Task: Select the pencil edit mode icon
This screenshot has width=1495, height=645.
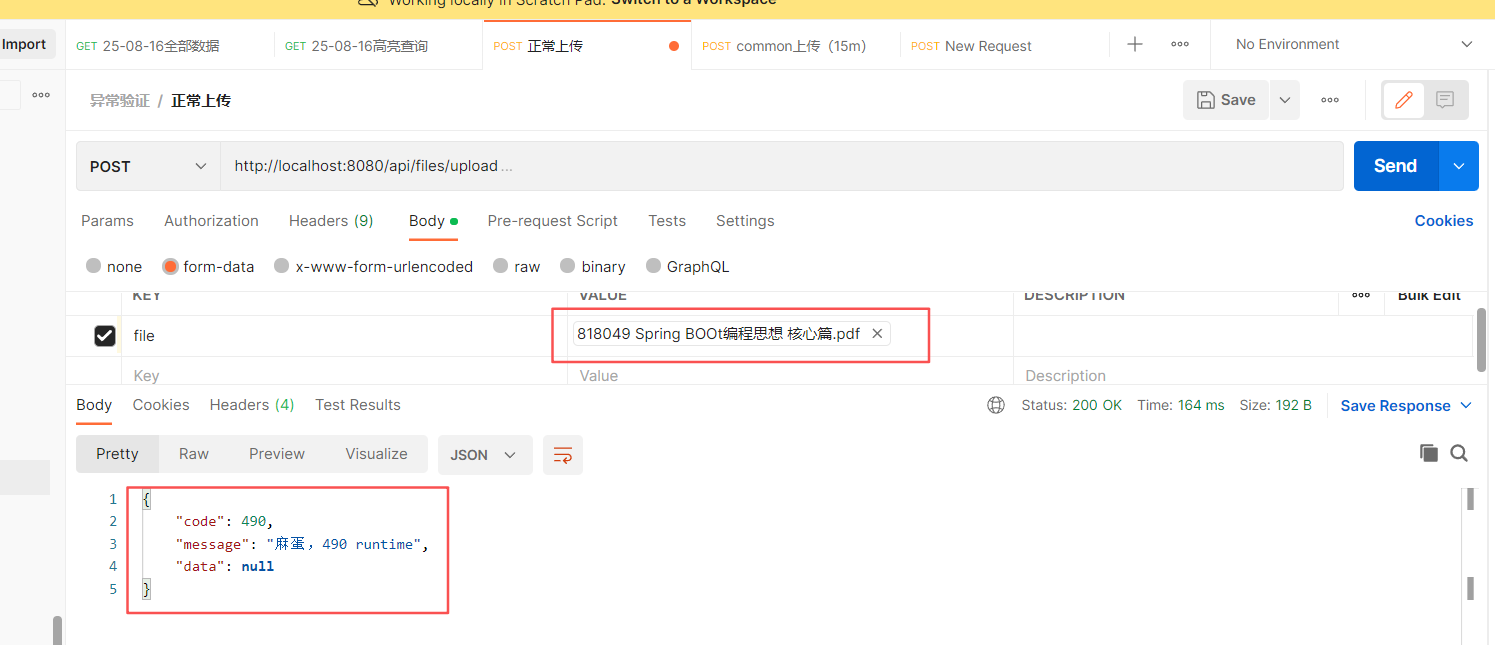Action: [1404, 100]
